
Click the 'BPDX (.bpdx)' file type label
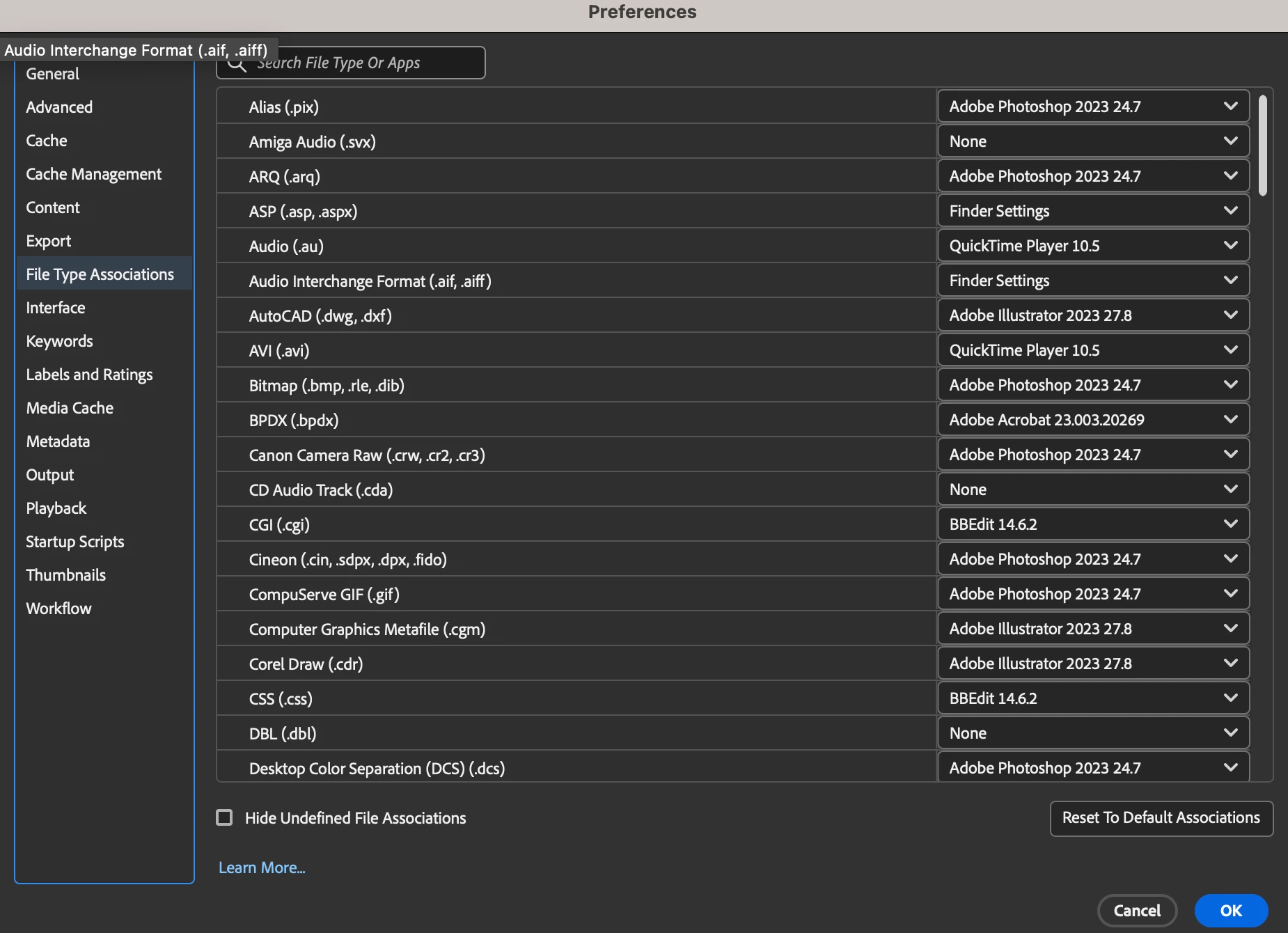(x=294, y=421)
